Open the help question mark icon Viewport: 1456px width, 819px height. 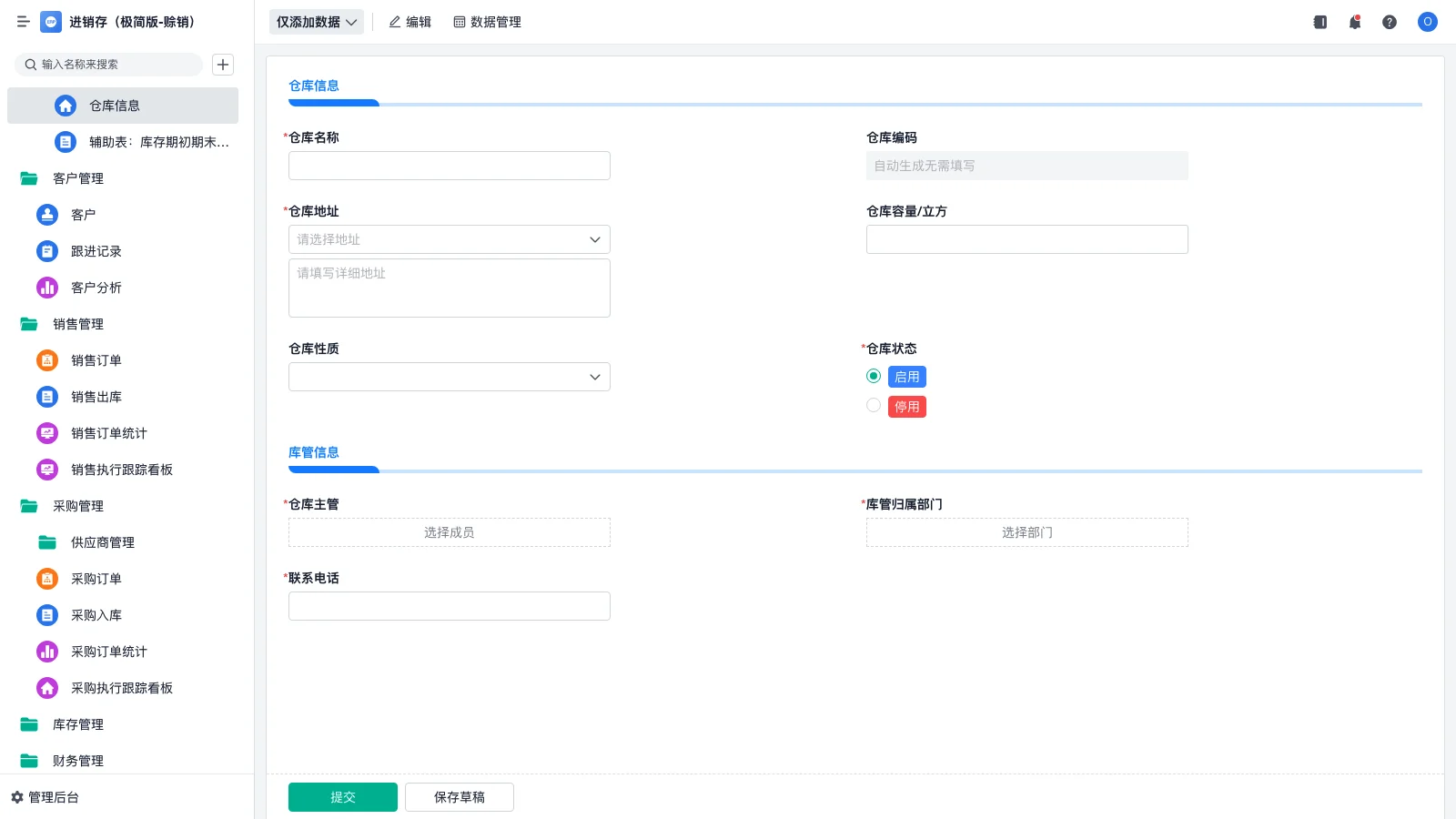[1390, 22]
